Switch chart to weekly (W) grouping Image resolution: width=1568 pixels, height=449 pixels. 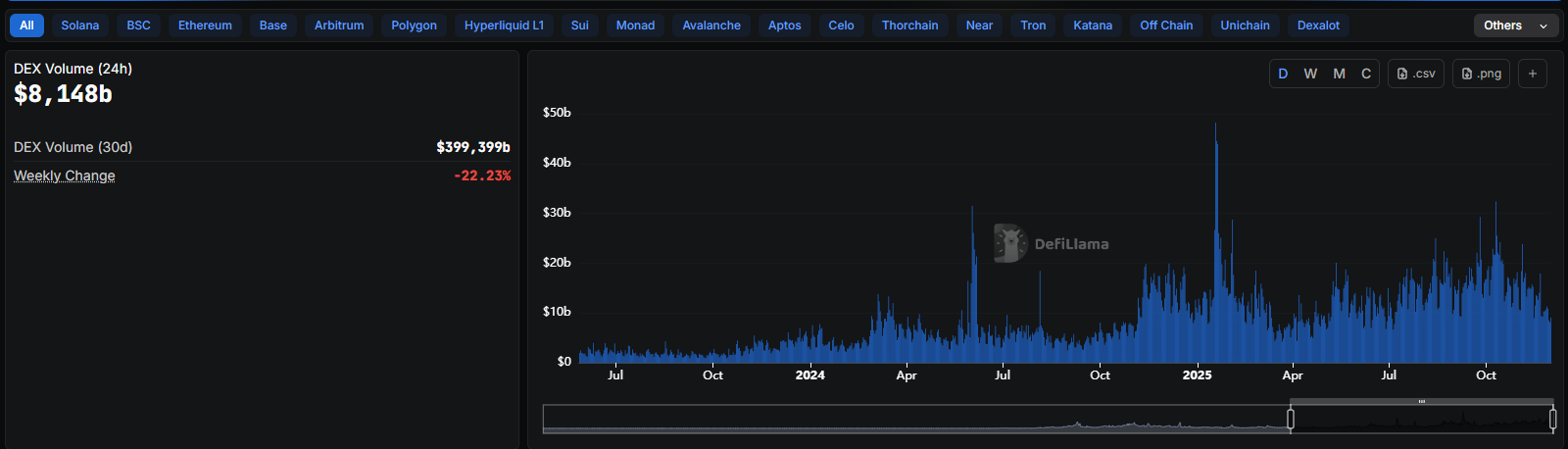tap(1310, 74)
